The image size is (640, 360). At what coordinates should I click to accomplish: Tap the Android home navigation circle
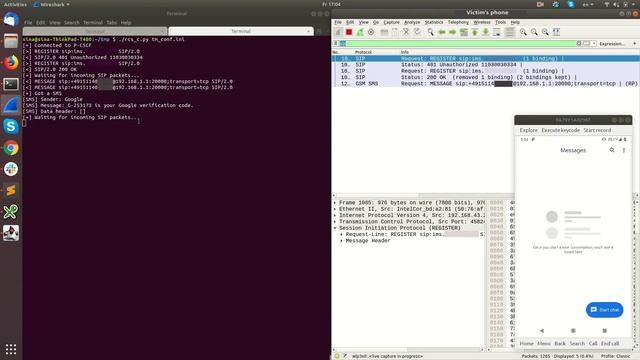tap(573, 331)
